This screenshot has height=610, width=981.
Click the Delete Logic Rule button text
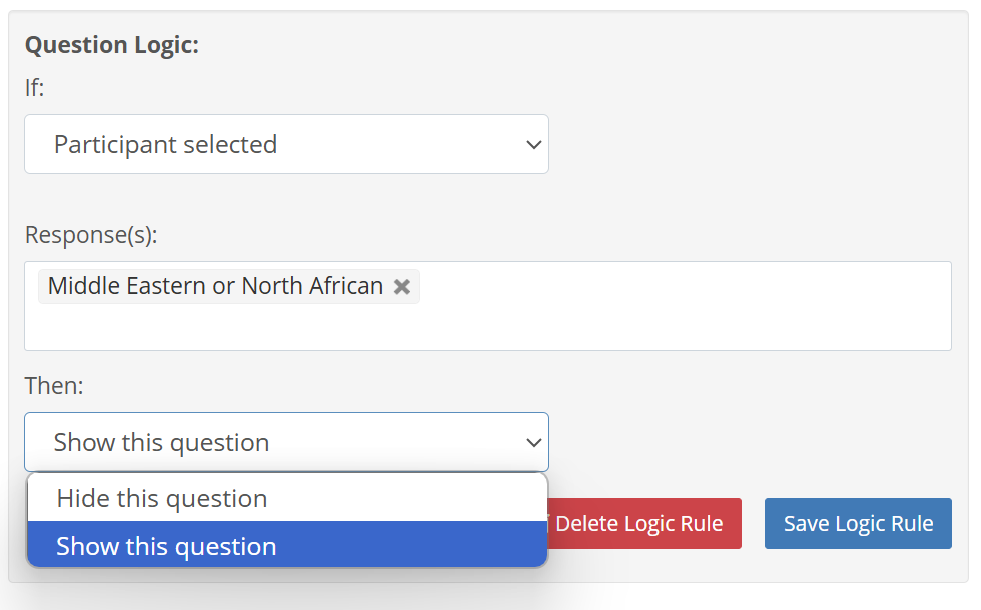click(639, 524)
